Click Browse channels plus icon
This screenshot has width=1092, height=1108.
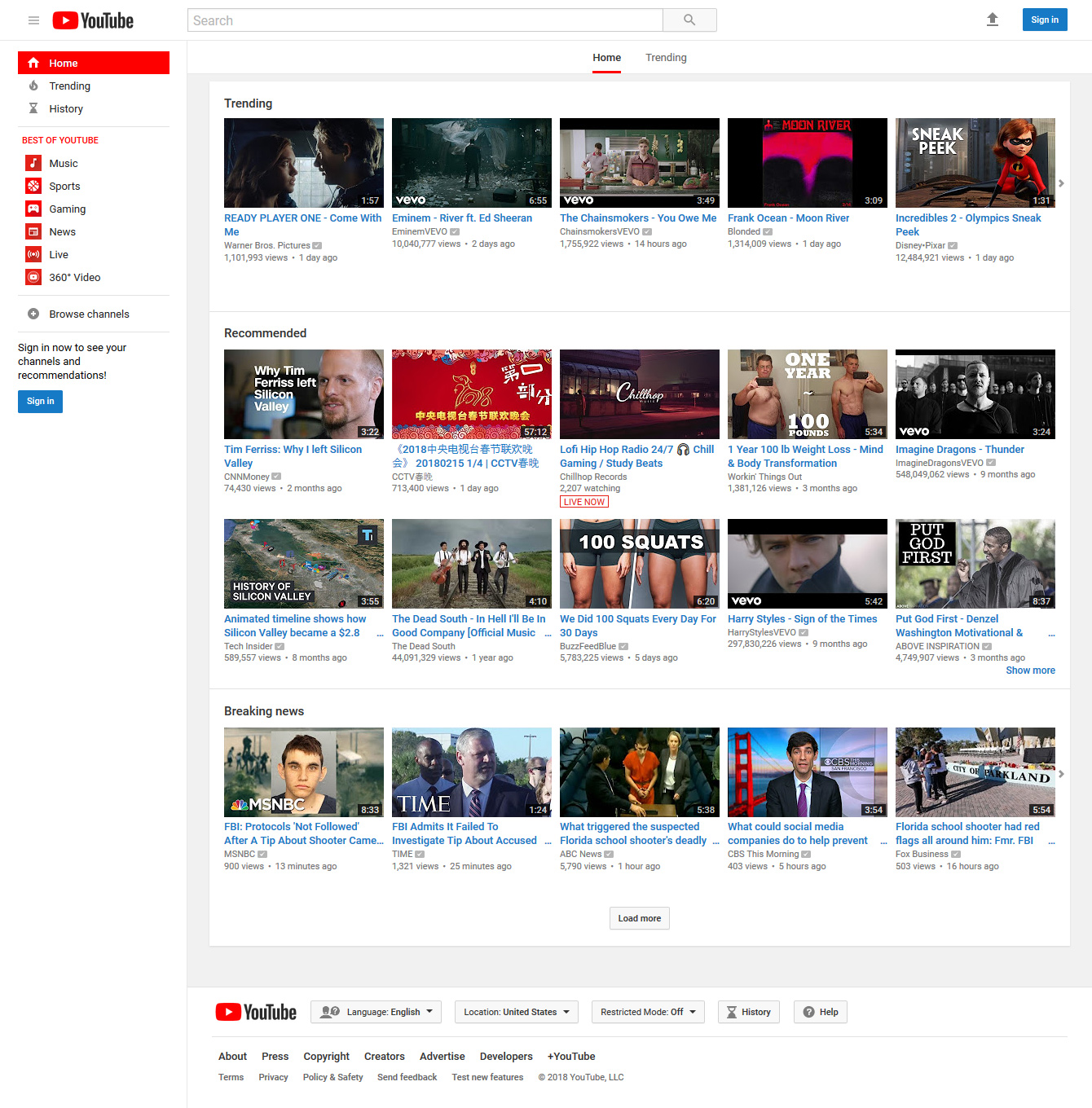tap(33, 314)
